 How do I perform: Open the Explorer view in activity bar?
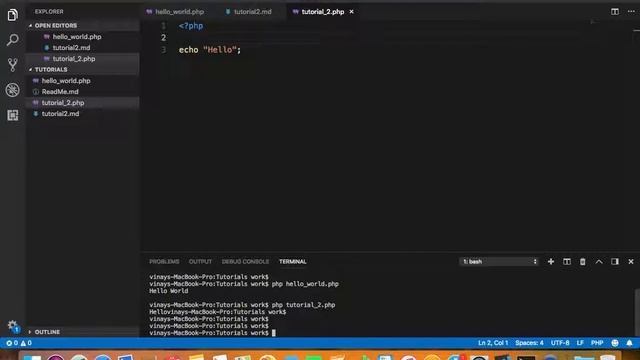13,15
